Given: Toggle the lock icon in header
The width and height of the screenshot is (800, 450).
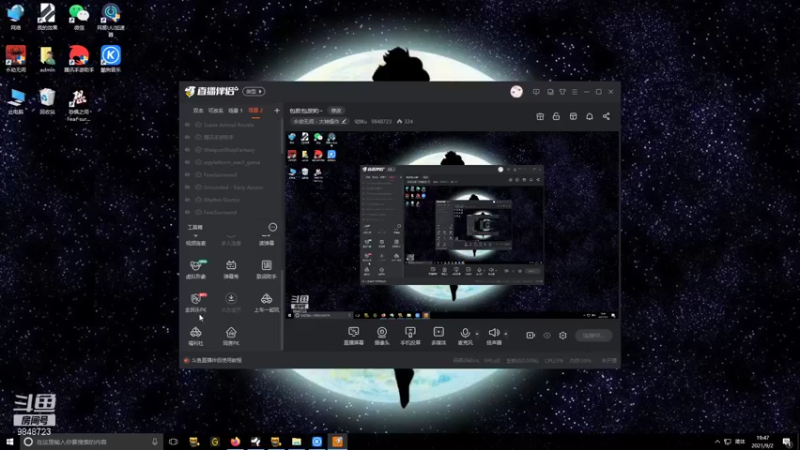Looking at the screenshot, I should pyautogui.click(x=556, y=116).
